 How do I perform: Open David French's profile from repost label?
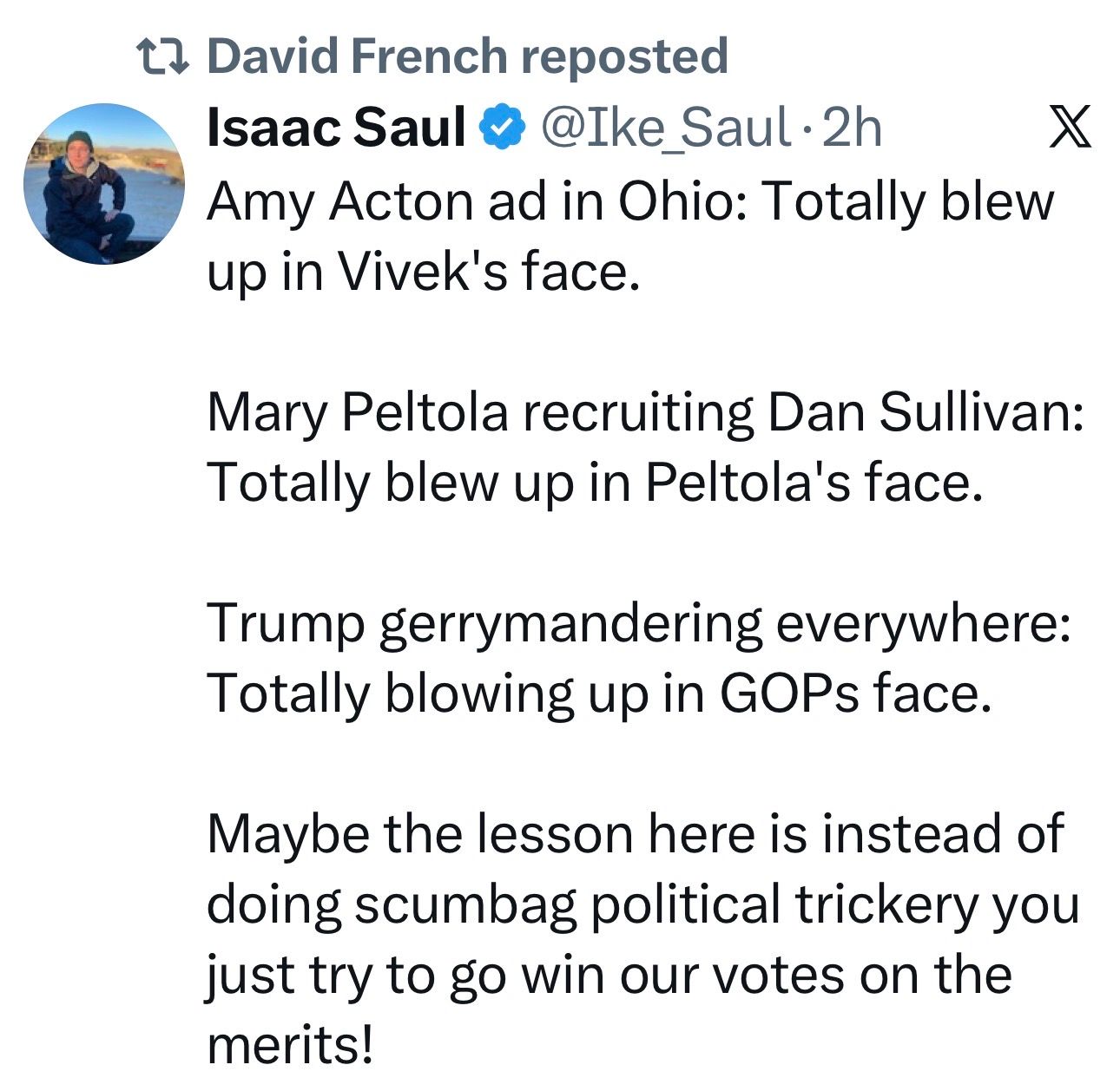coord(357,56)
